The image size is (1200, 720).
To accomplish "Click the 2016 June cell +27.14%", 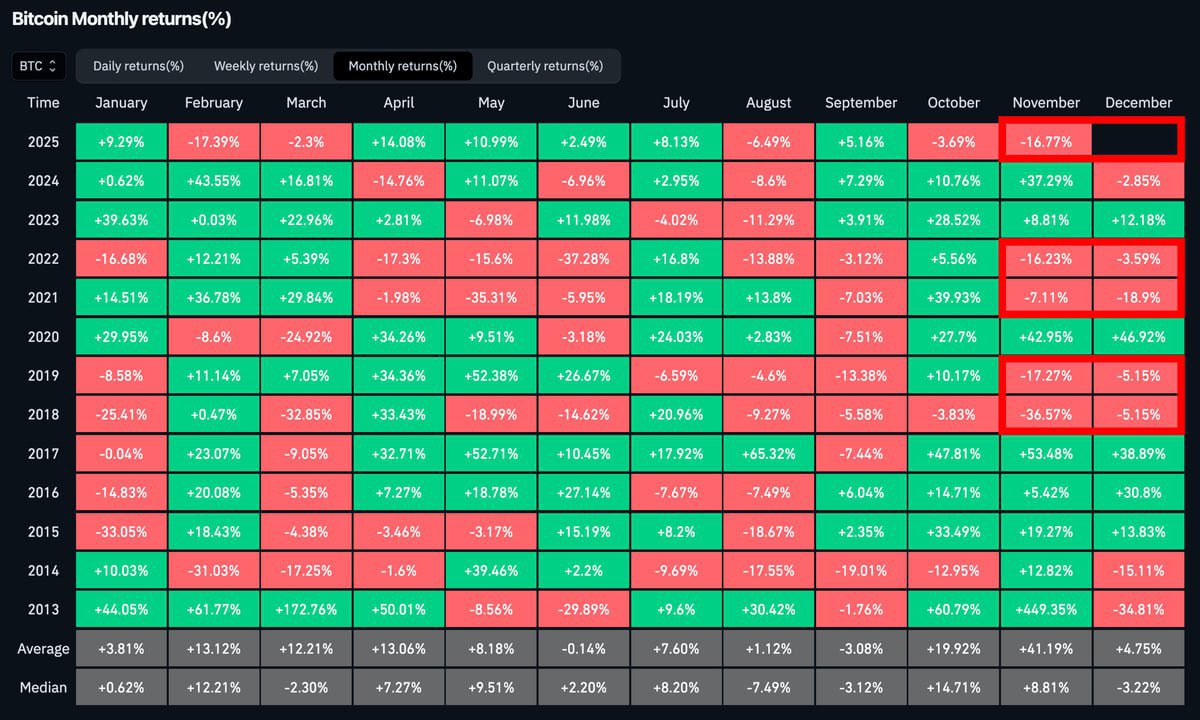I will (584, 493).
